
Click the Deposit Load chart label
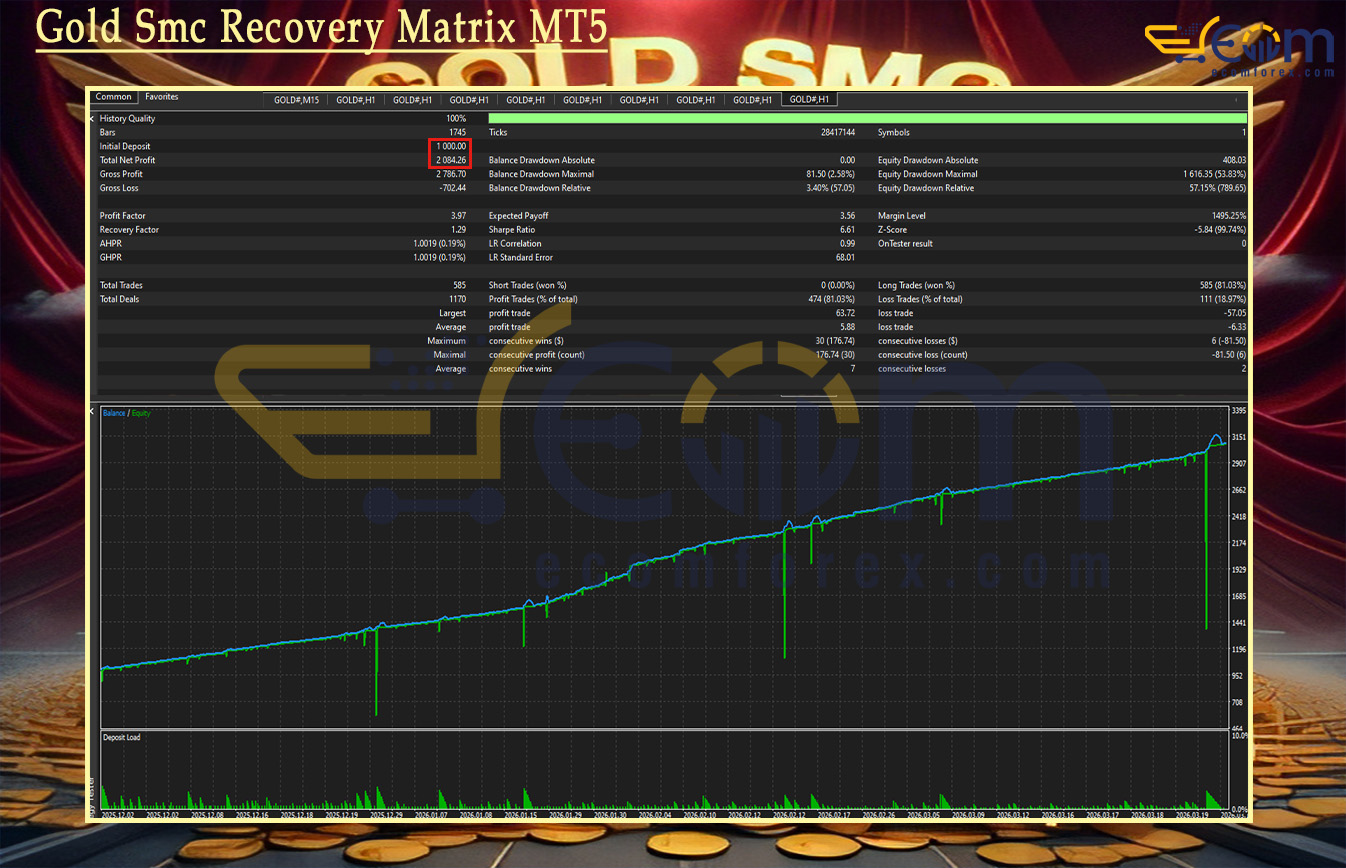pos(122,738)
